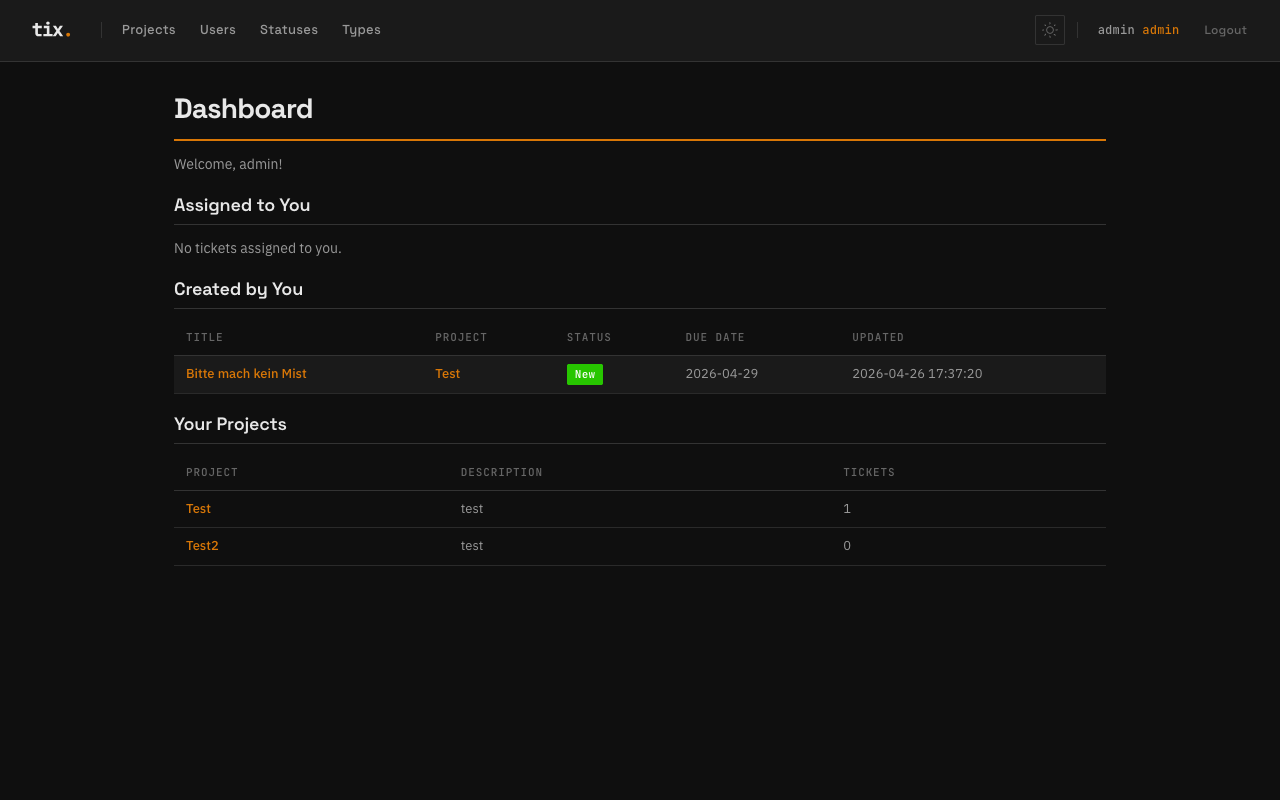
Task: Navigate to the Types page
Action: tap(361, 30)
